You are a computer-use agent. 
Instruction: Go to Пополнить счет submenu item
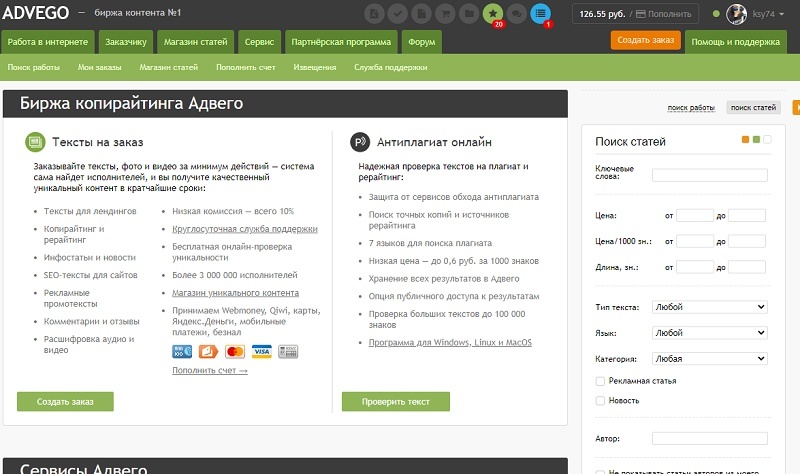246,67
